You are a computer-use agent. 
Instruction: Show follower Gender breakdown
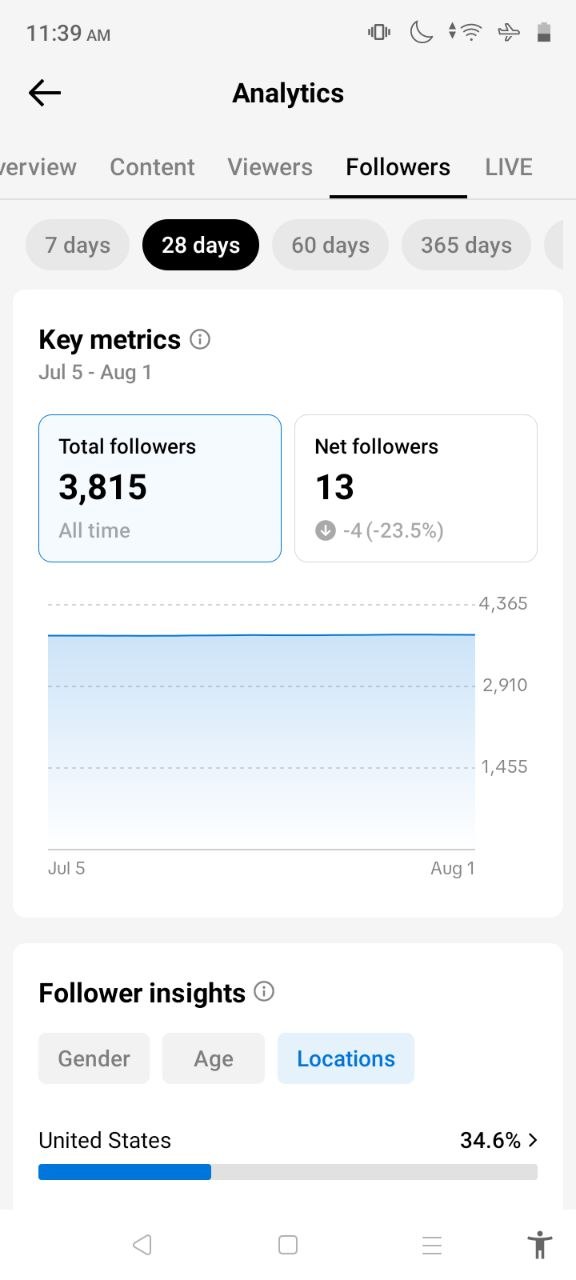point(94,1059)
